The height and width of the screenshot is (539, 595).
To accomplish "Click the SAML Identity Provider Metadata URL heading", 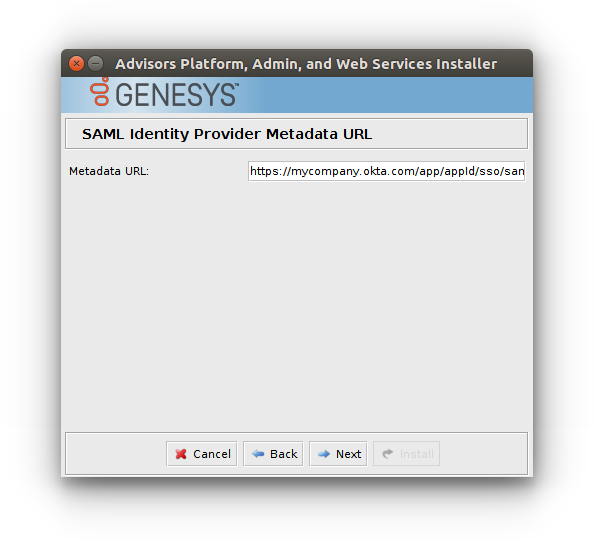I will coord(227,134).
